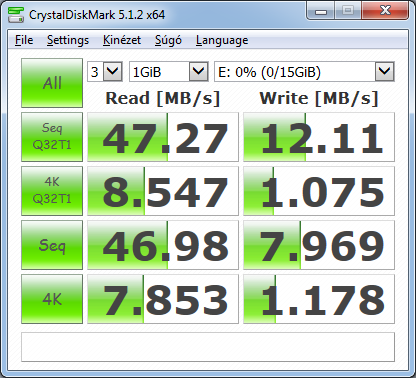The image size is (416, 378).
Task: Open the Súgó menu
Action: [168, 40]
